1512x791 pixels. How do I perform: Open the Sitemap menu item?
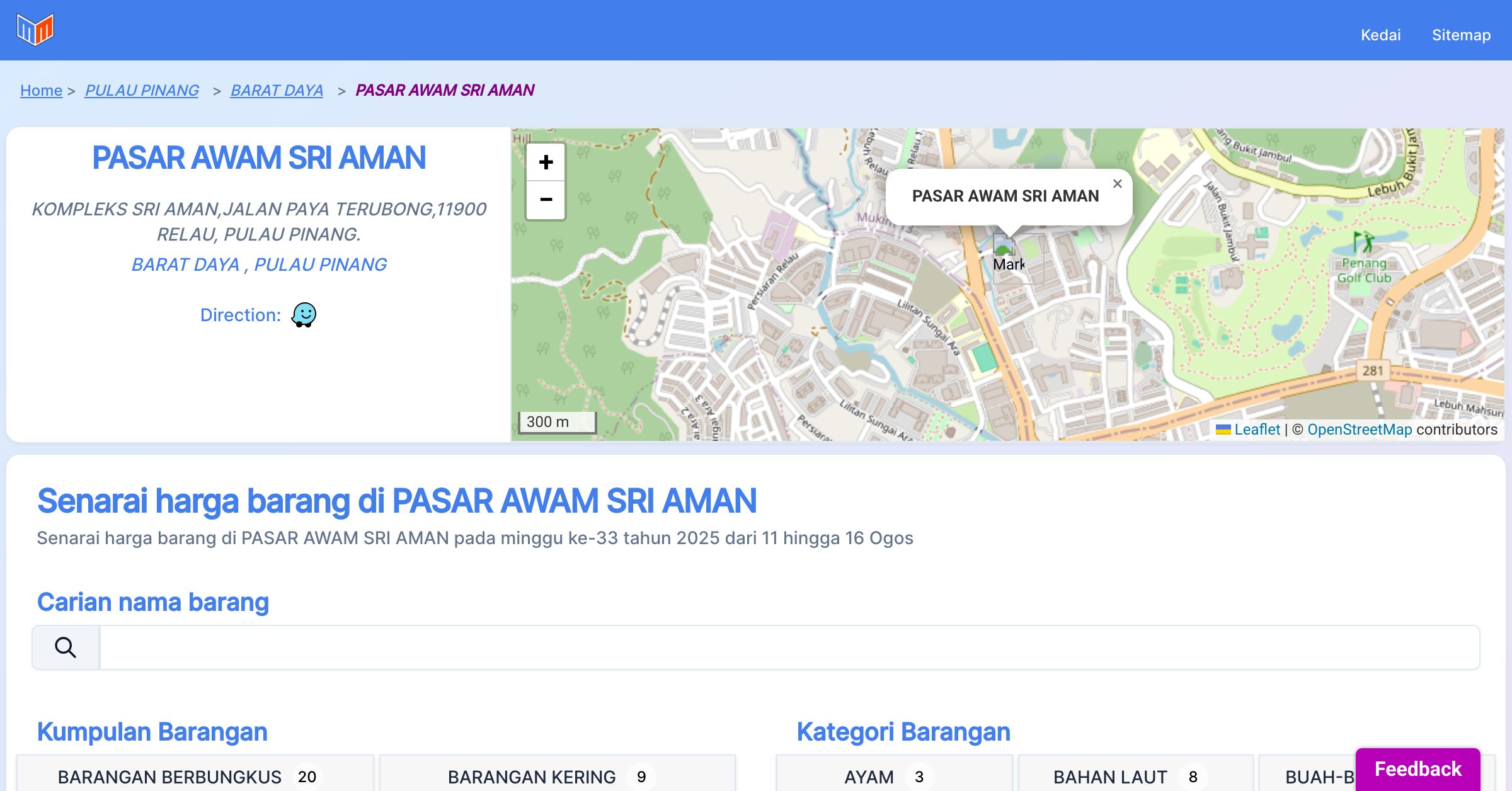[1461, 35]
